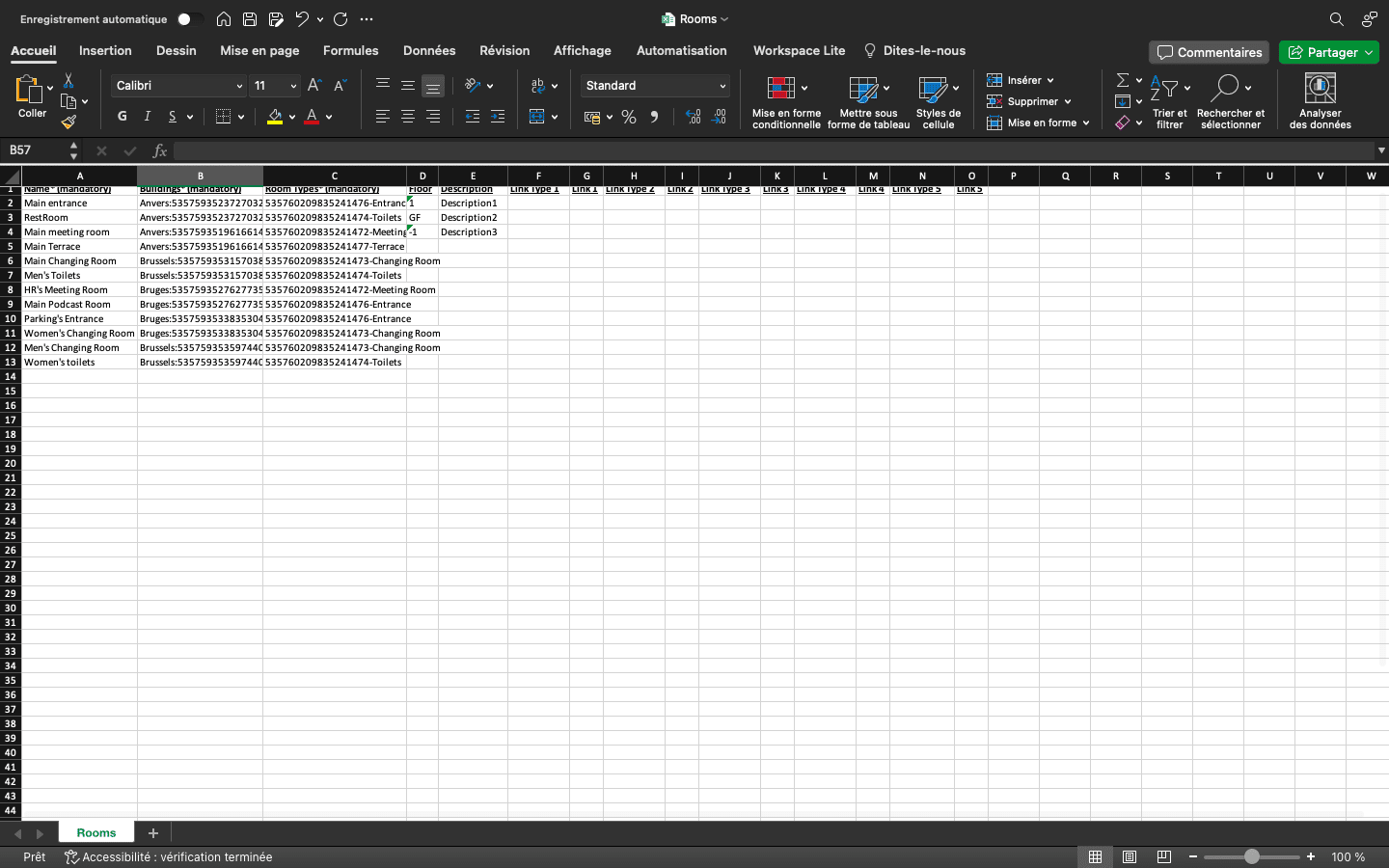Click the B57 name box field
The image size is (1389, 868).
37,150
